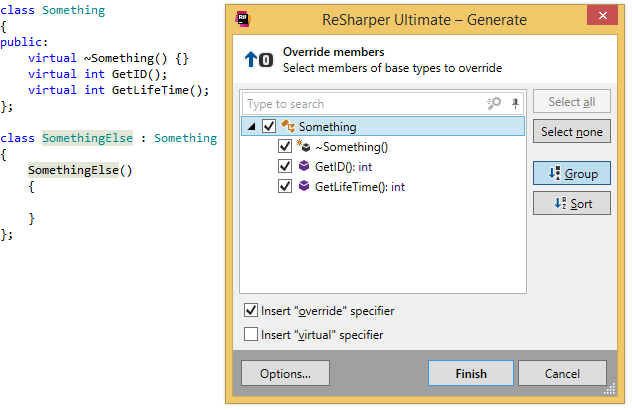Click the ~Something() destructor icon
This screenshot has height=410, width=632.
303,146
